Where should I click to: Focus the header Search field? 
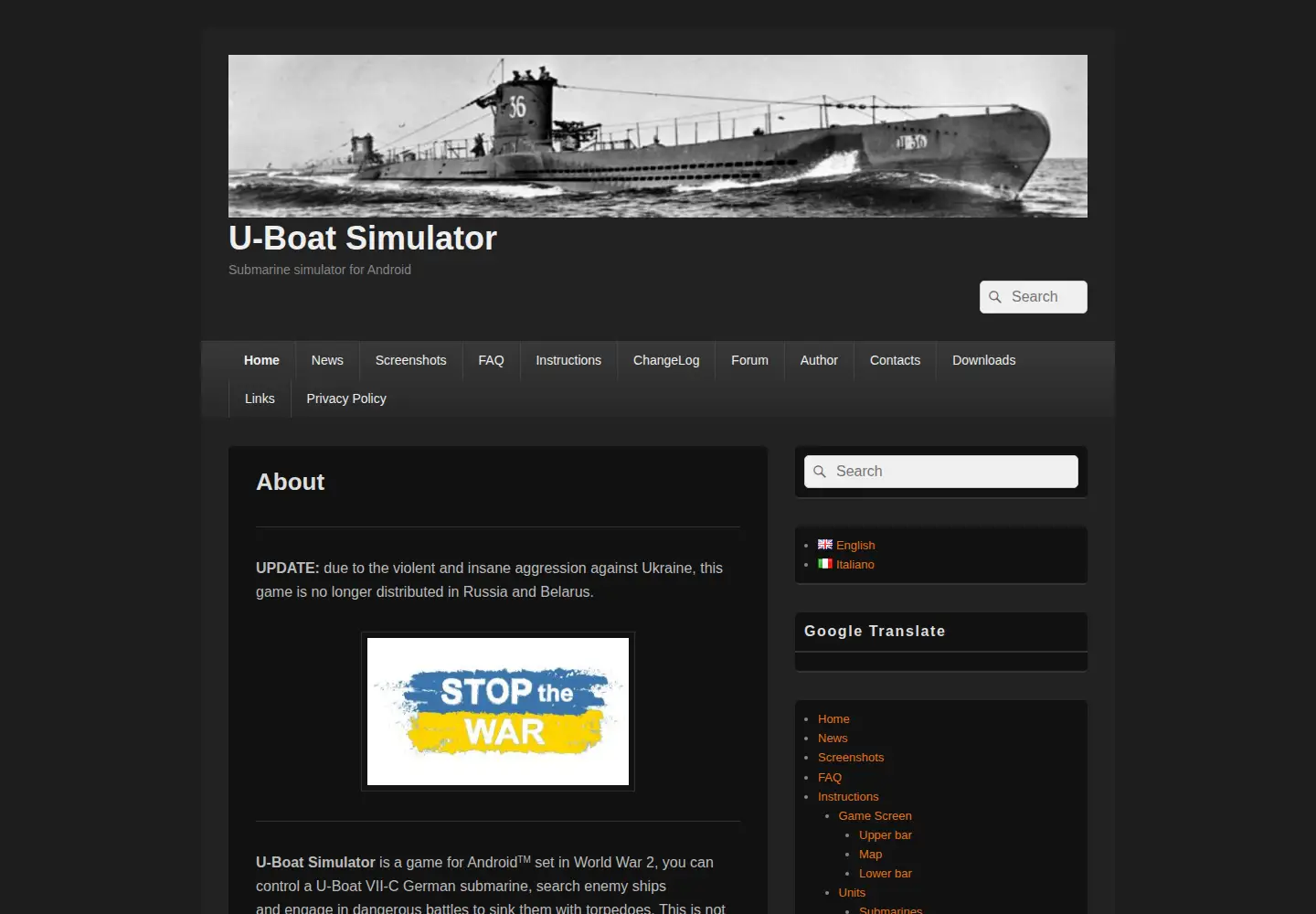pyautogui.click(x=1034, y=297)
